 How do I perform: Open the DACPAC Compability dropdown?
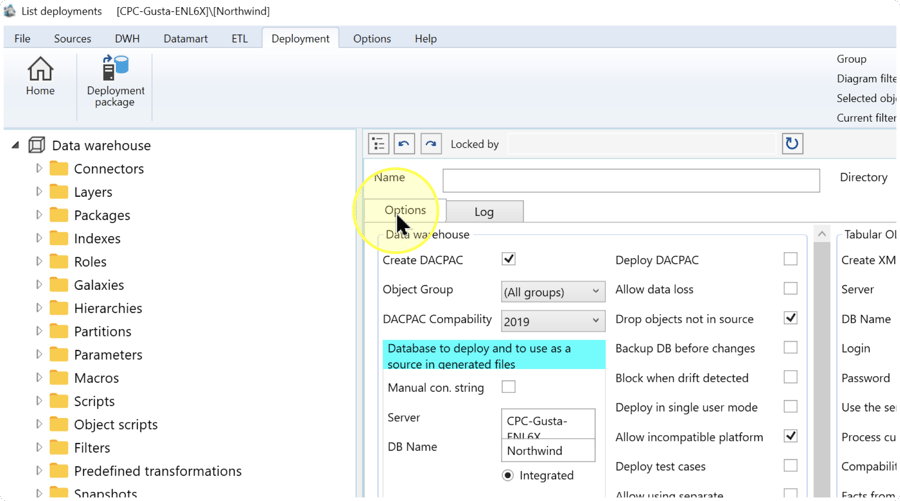pos(553,321)
